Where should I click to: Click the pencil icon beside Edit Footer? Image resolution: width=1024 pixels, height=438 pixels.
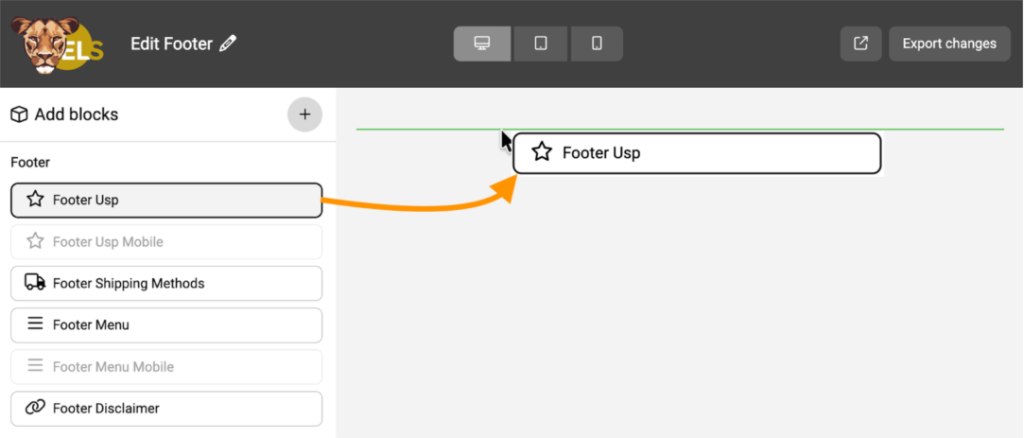point(228,44)
